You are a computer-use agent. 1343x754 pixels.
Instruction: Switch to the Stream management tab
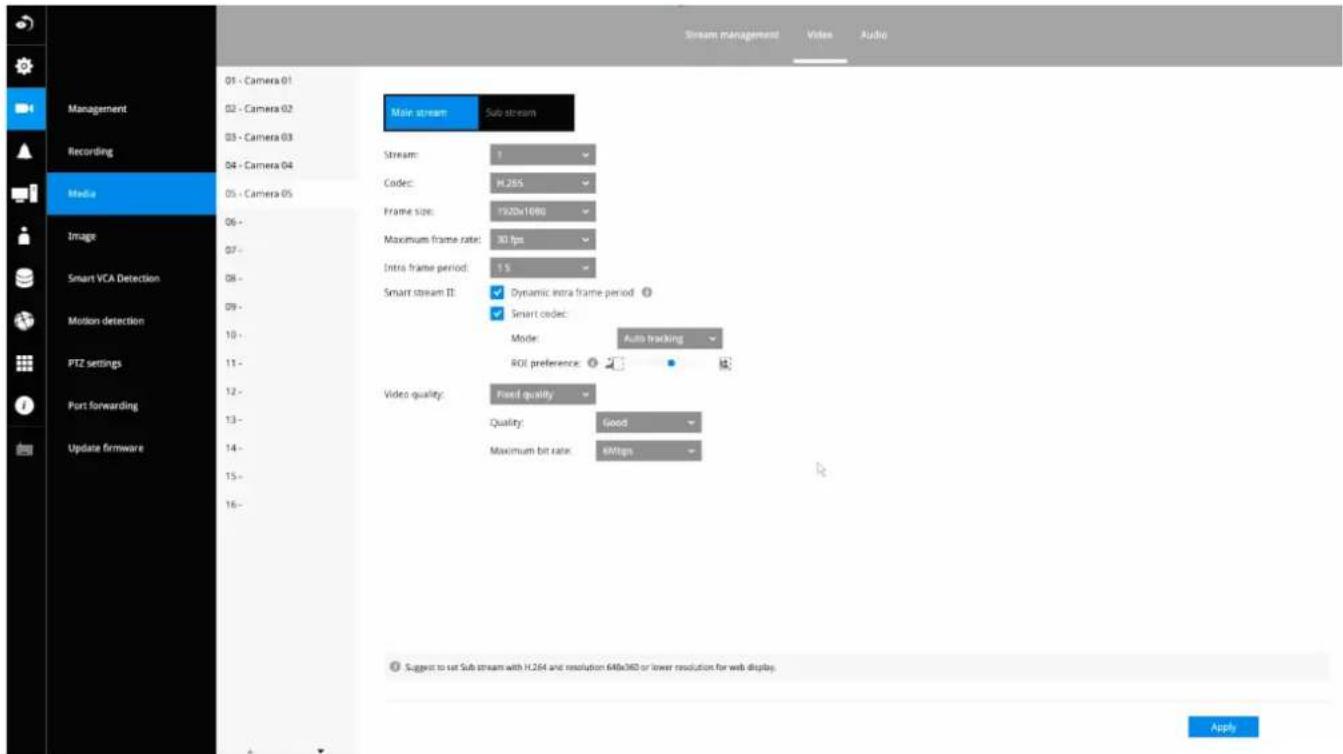click(731, 35)
